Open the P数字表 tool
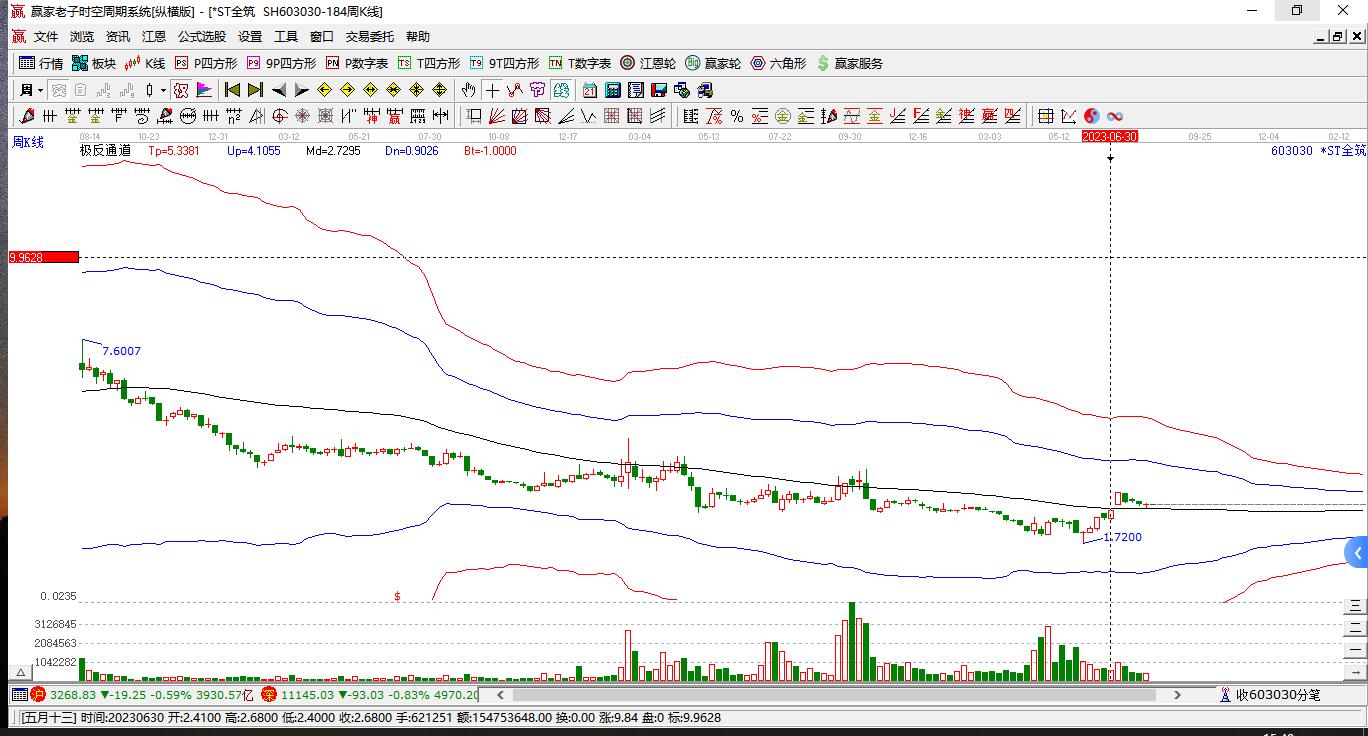The width and height of the screenshot is (1368, 736). pos(357,63)
